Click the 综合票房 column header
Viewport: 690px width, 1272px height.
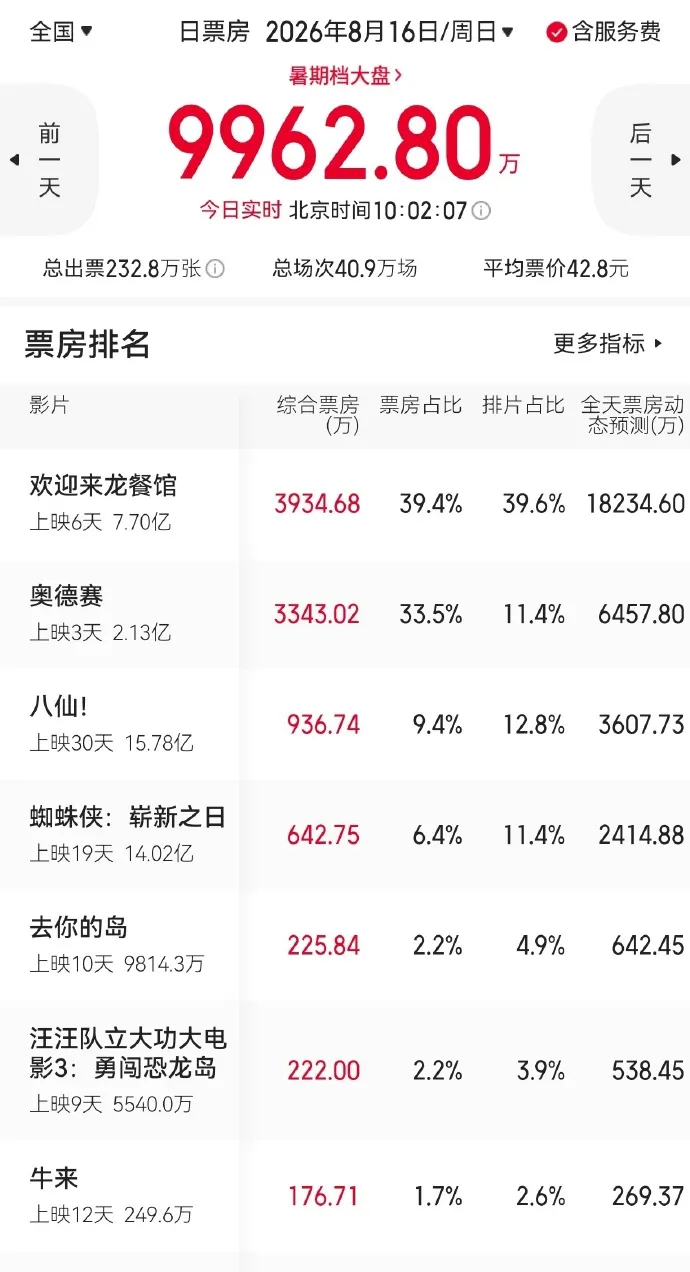(317, 415)
